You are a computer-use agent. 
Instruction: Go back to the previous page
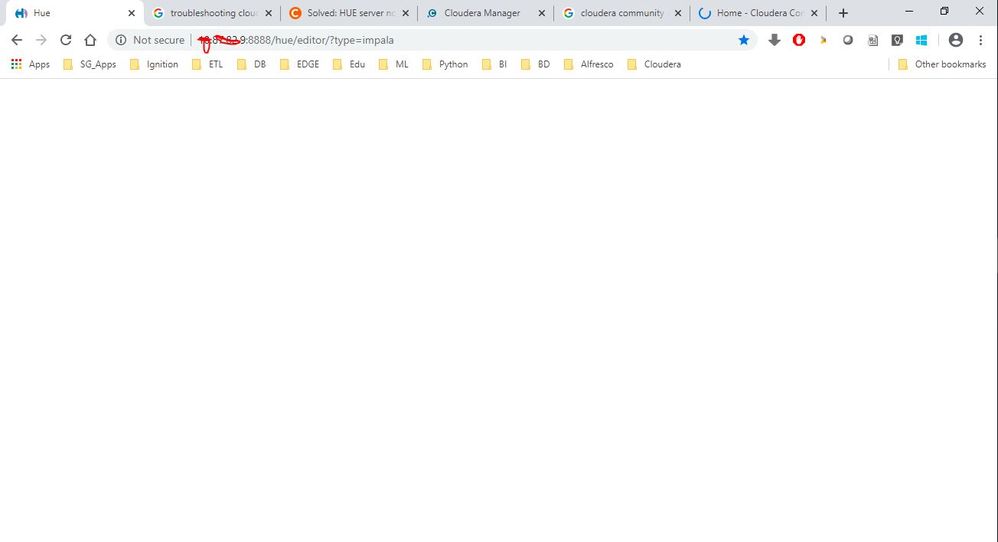tap(17, 40)
